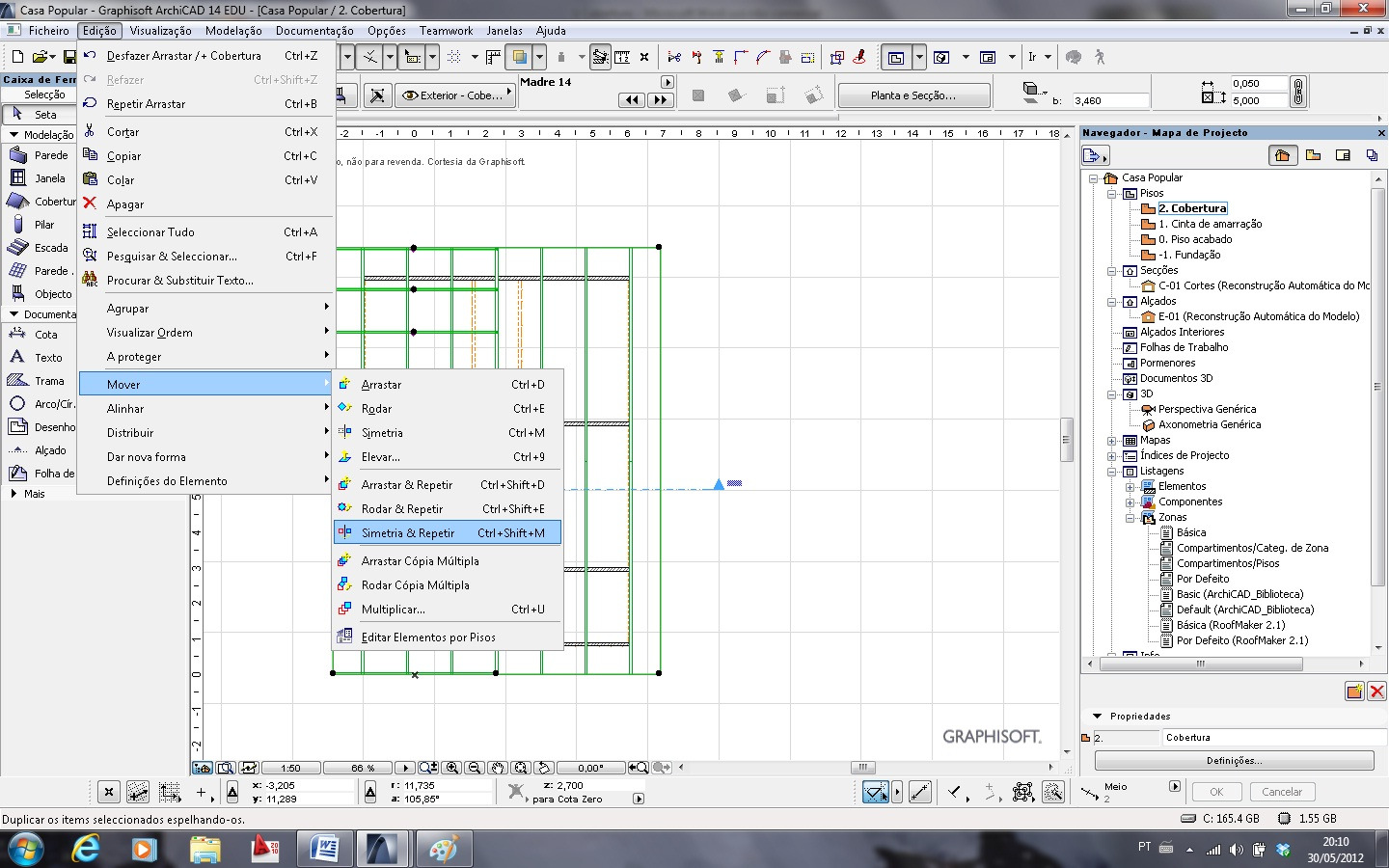
Task: Select Simetria & Repetir in the Mover submenu
Action: (x=447, y=532)
